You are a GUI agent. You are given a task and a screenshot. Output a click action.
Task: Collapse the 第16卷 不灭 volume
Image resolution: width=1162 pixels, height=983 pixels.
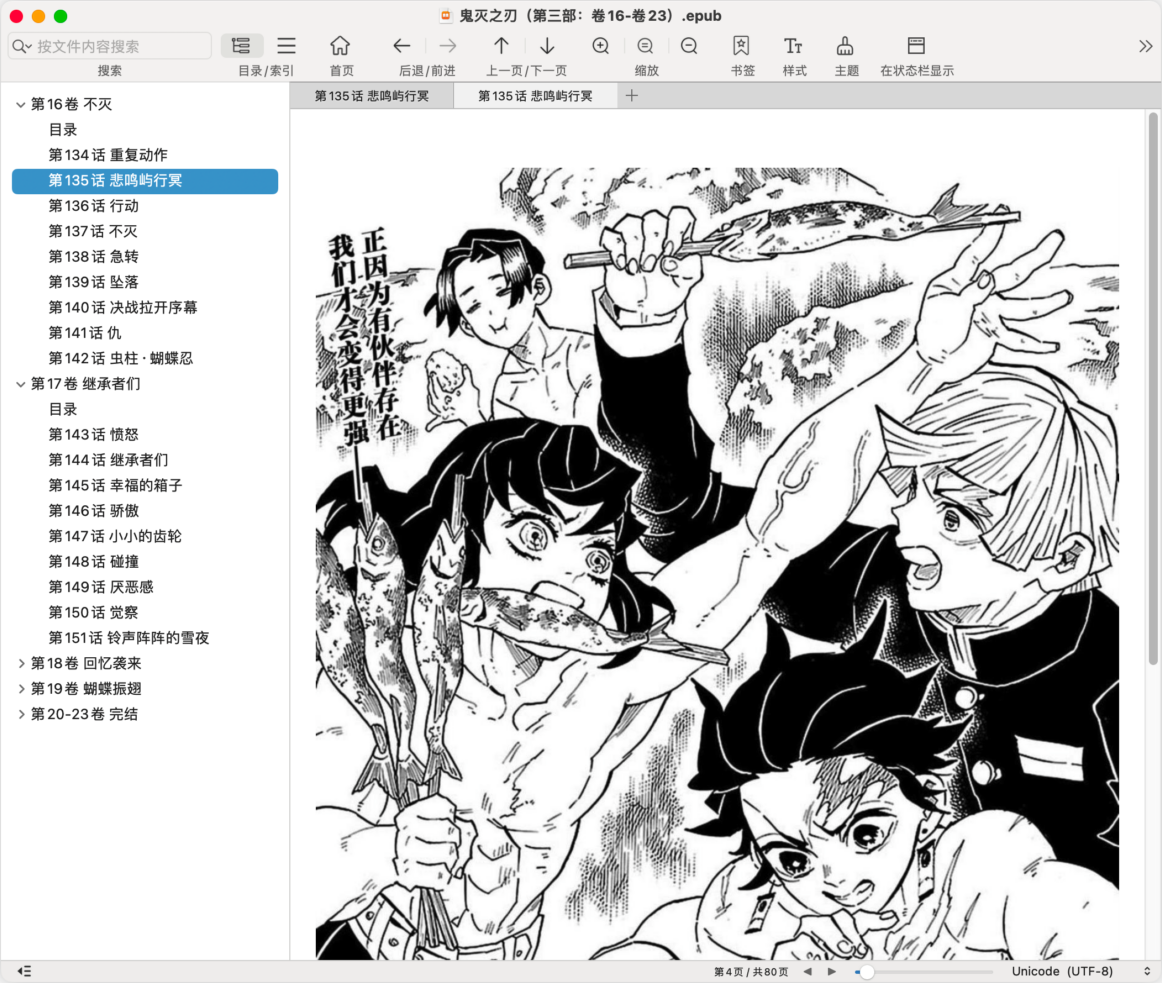tap(21, 105)
